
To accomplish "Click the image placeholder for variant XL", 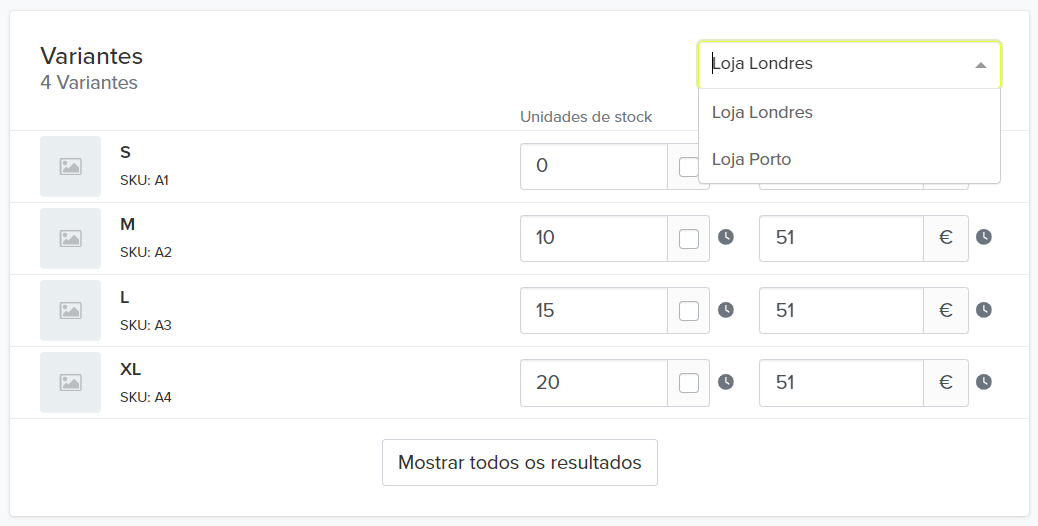I will (x=70, y=382).
